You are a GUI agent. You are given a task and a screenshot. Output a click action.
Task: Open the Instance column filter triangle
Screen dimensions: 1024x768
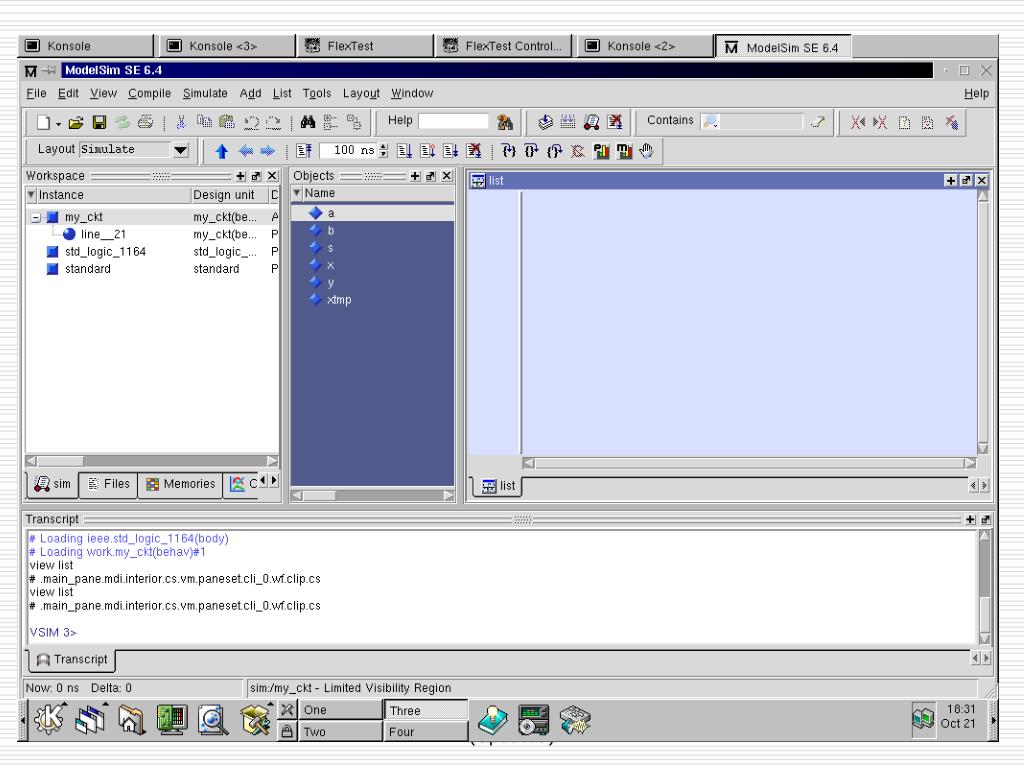coord(31,195)
